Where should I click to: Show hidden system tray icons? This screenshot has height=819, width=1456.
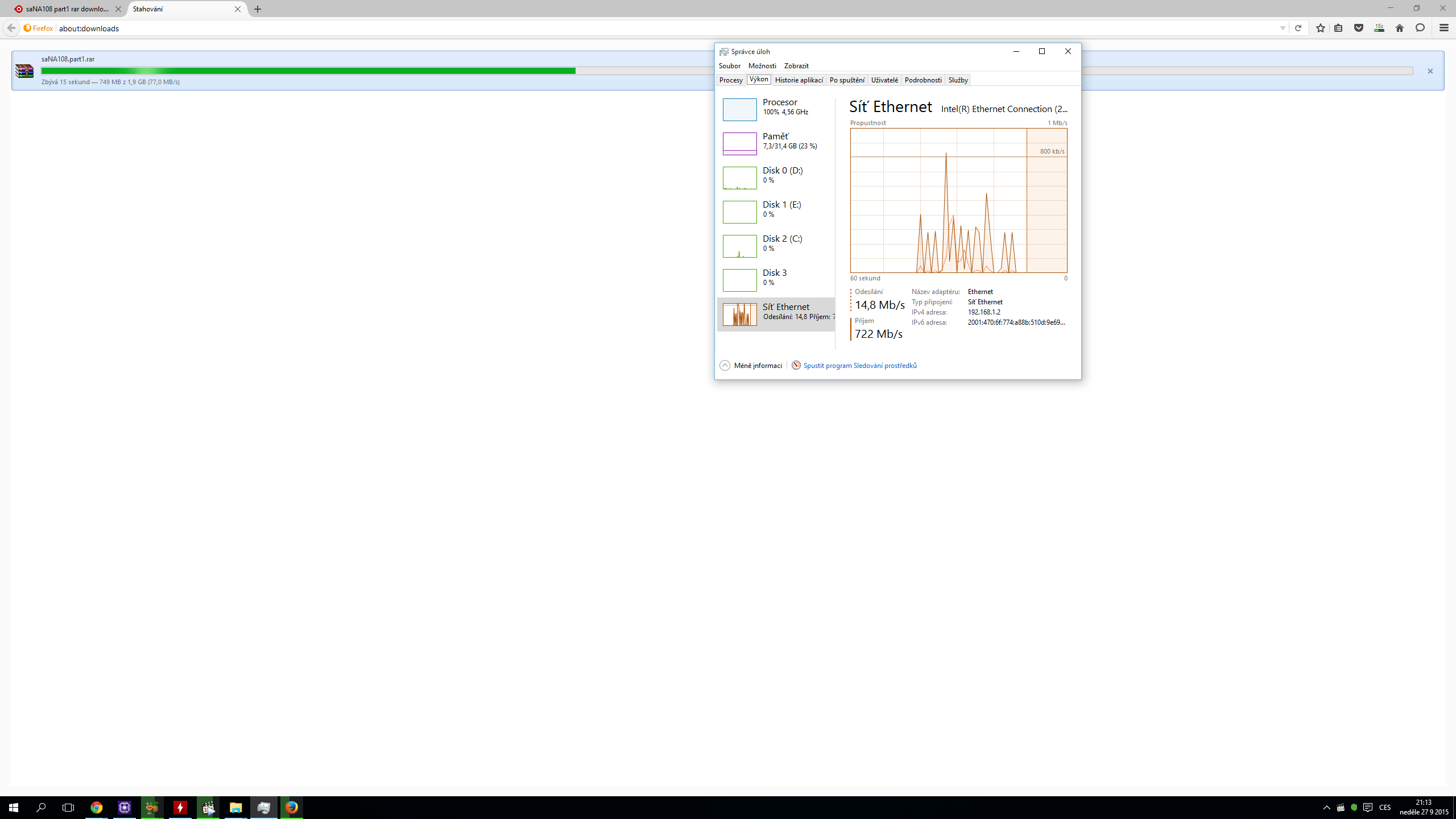pyautogui.click(x=1326, y=808)
